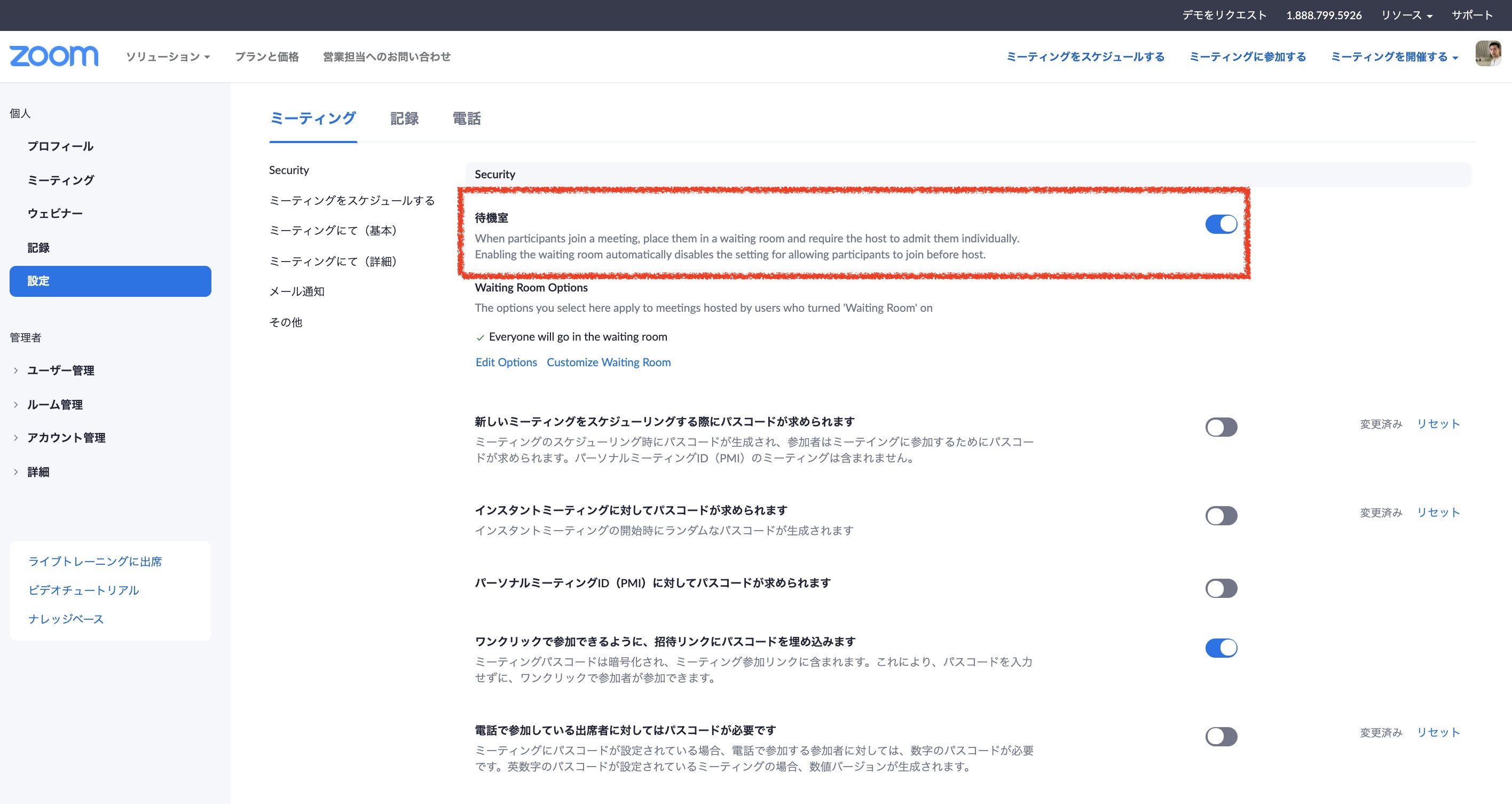Open the user profile avatar
Viewport: 1512px width, 804px height.
click(x=1487, y=54)
